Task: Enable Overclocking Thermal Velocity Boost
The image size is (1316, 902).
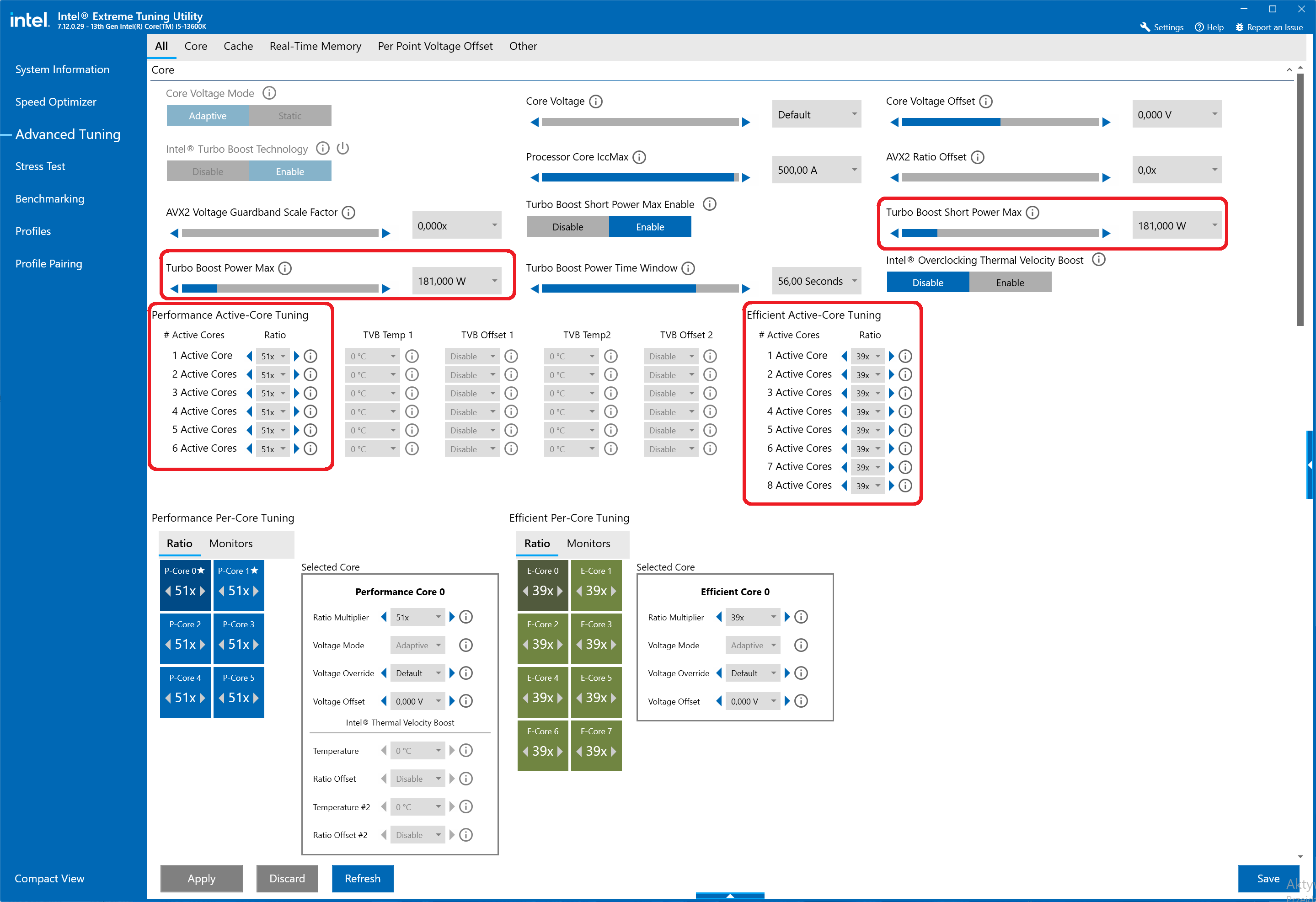Action: 1010,283
